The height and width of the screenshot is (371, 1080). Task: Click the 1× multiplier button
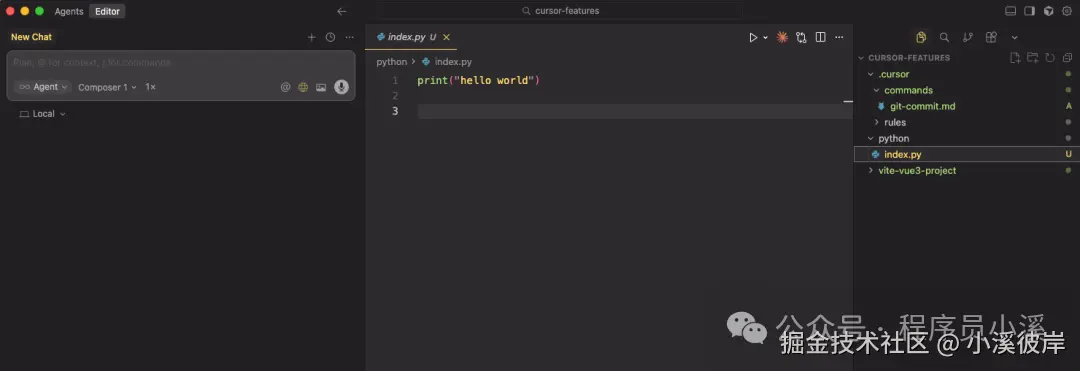pos(150,87)
